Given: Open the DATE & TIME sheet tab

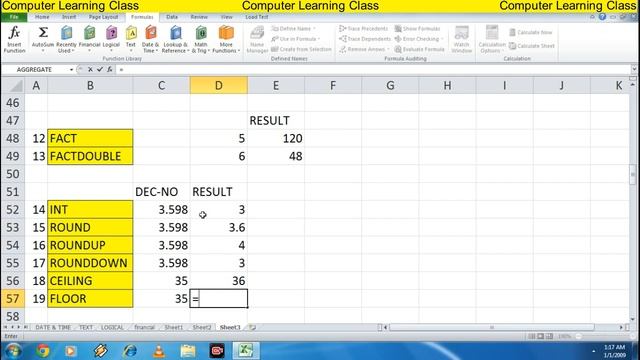Looking at the screenshot, I should pos(53,327).
